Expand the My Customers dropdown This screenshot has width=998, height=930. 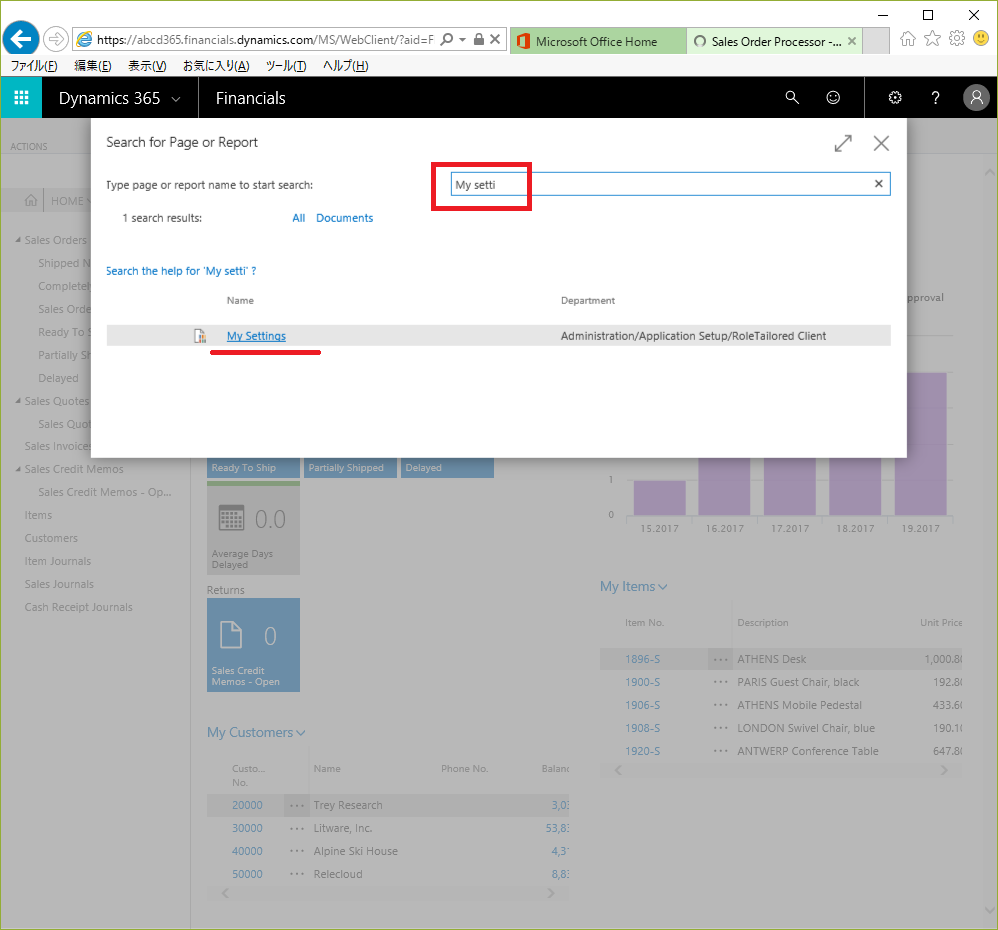[x=300, y=733]
